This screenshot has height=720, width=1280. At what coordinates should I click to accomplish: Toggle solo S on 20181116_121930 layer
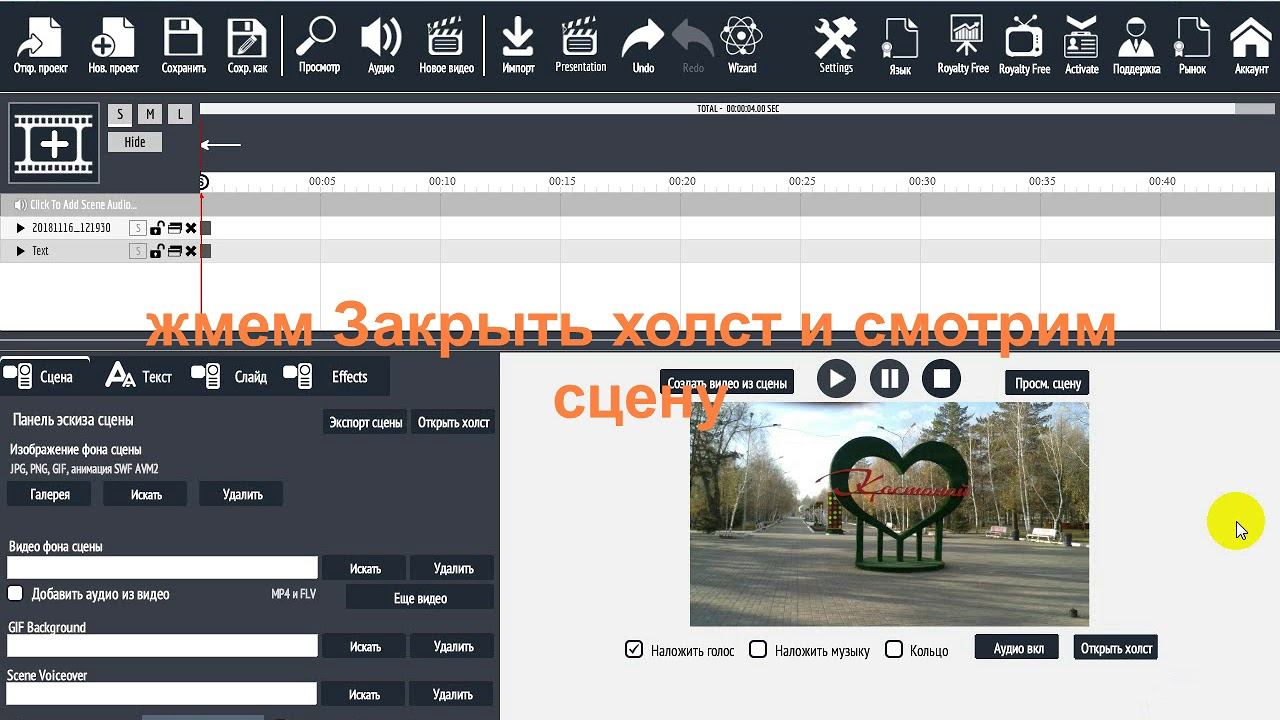click(138, 228)
